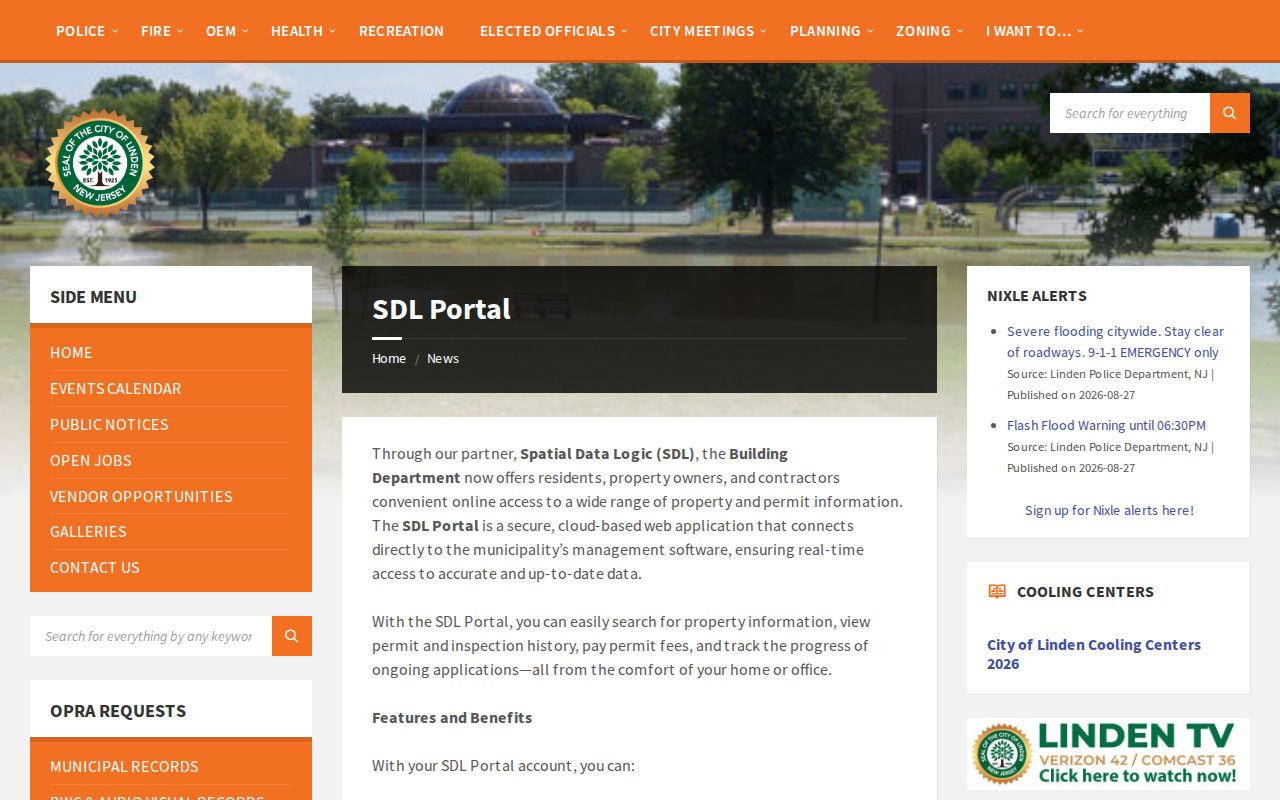The width and height of the screenshot is (1280, 800).
Task: Open the Fire menu item
Action: [x=156, y=31]
